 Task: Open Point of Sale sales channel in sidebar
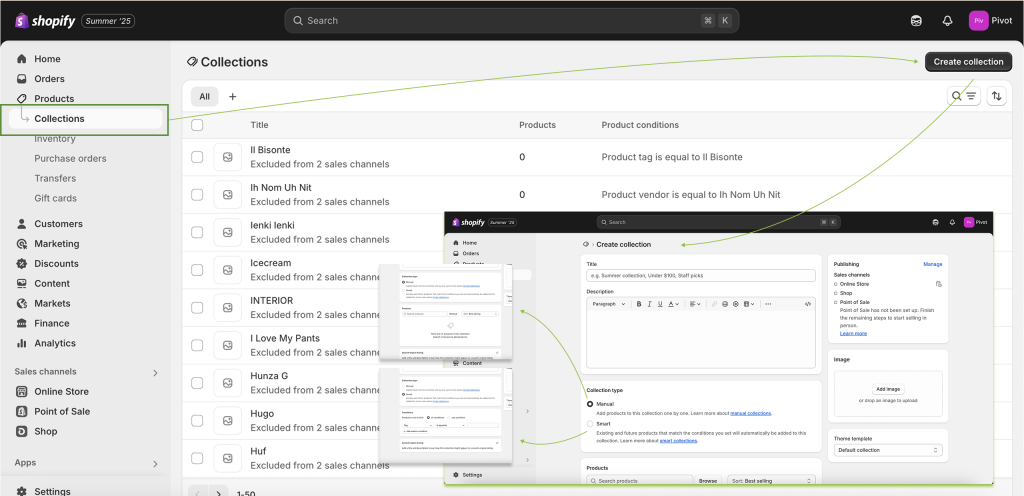click(62, 411)
